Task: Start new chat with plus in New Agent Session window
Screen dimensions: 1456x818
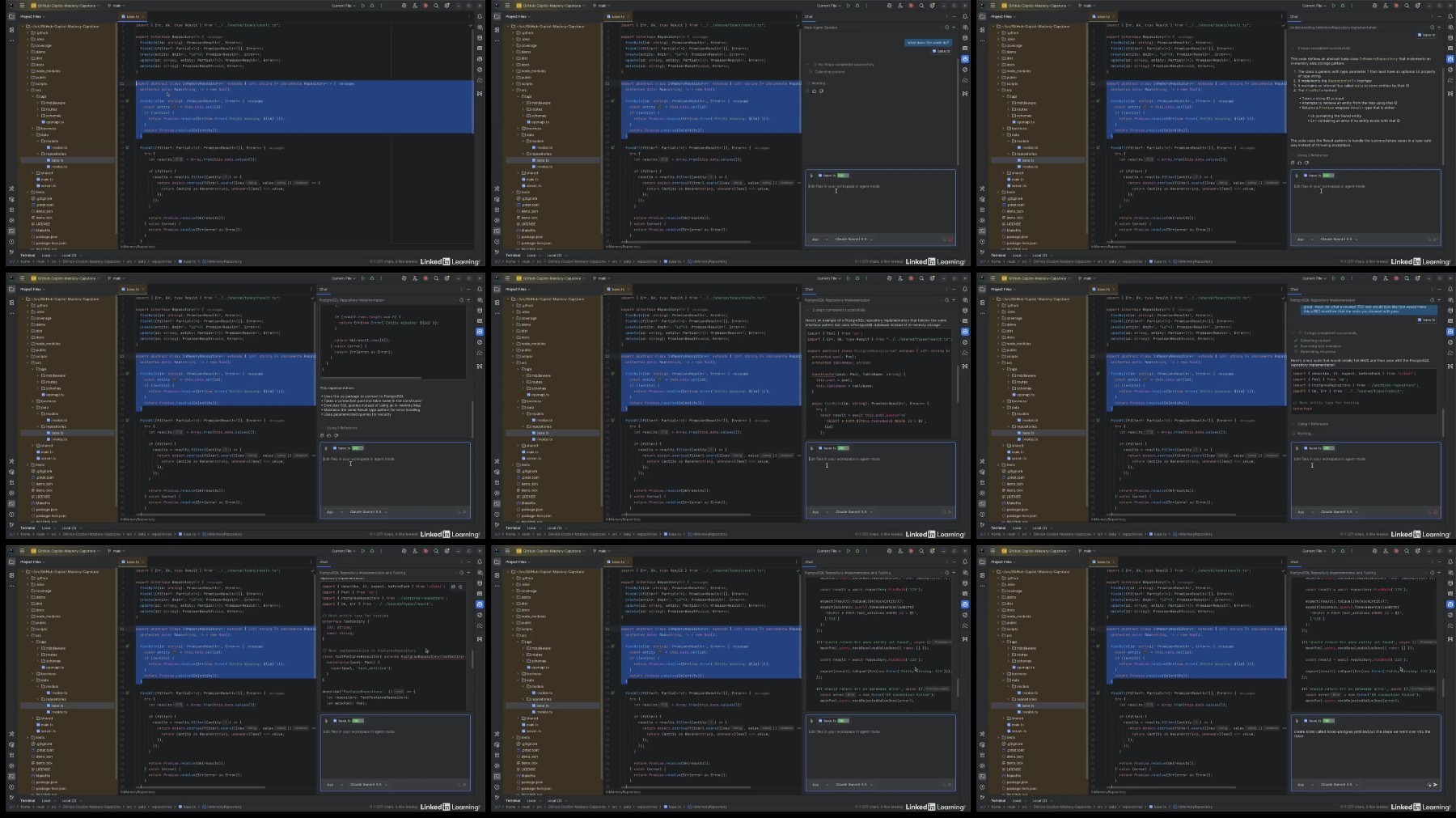Action: pos(954,28)
